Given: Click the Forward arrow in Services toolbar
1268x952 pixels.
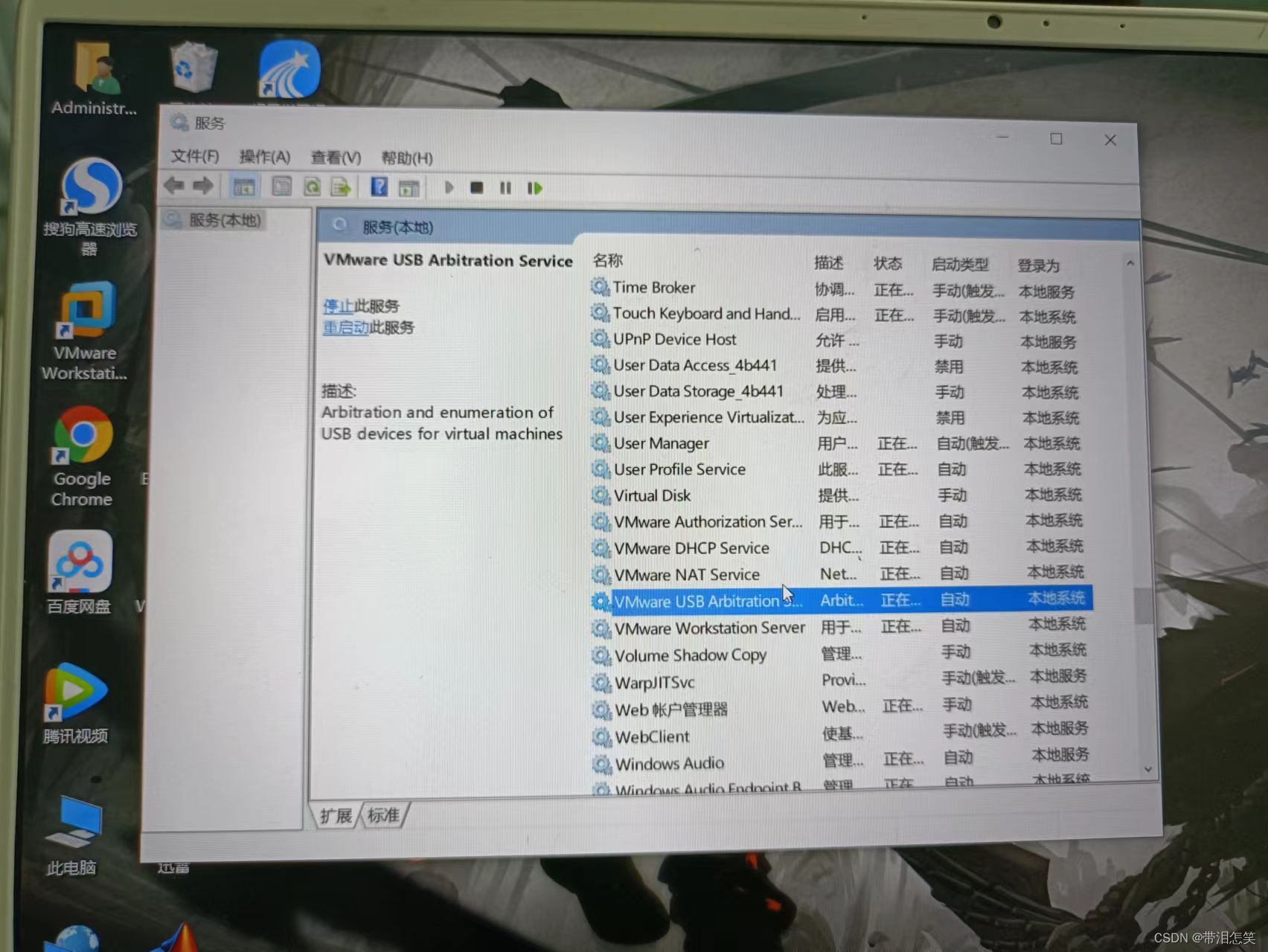Looking at the screenshot, I should [x=202, y=185].
